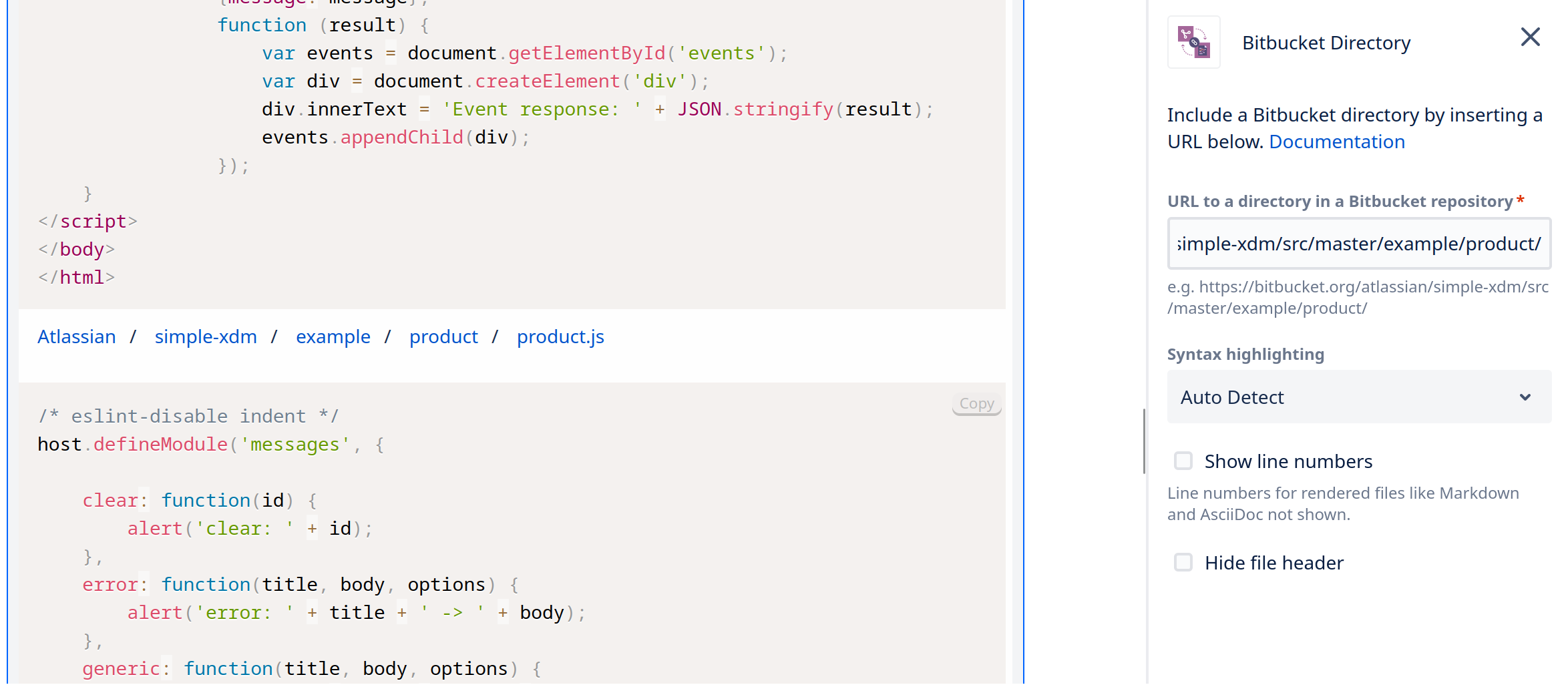Screen dimensions: 1568x687
Task: Tick the Hide file header checkbox
Action: click(1183, 563)
